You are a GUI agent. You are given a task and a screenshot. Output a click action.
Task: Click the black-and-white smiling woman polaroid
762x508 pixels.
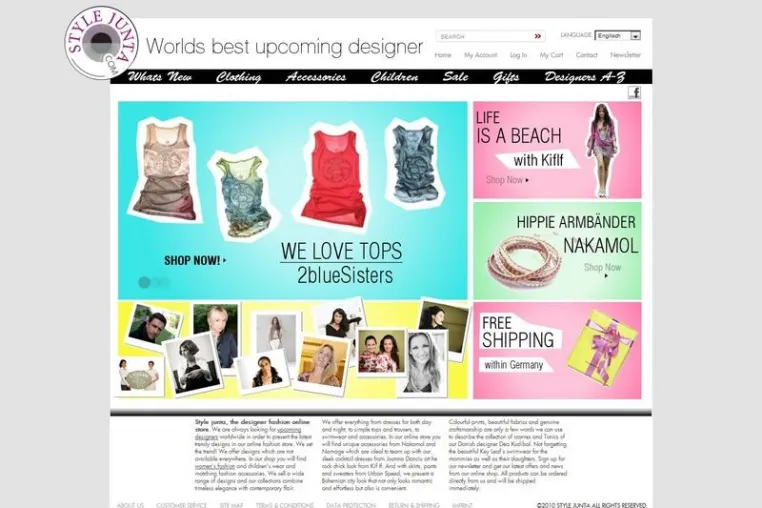click(x=424, y=362)
